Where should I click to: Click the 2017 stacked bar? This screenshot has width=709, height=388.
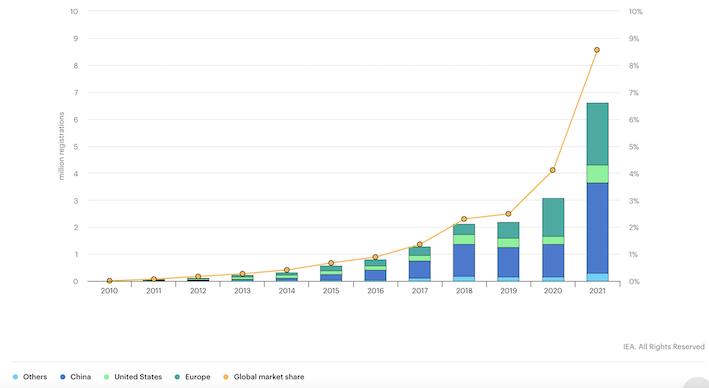tap(420, 264)
